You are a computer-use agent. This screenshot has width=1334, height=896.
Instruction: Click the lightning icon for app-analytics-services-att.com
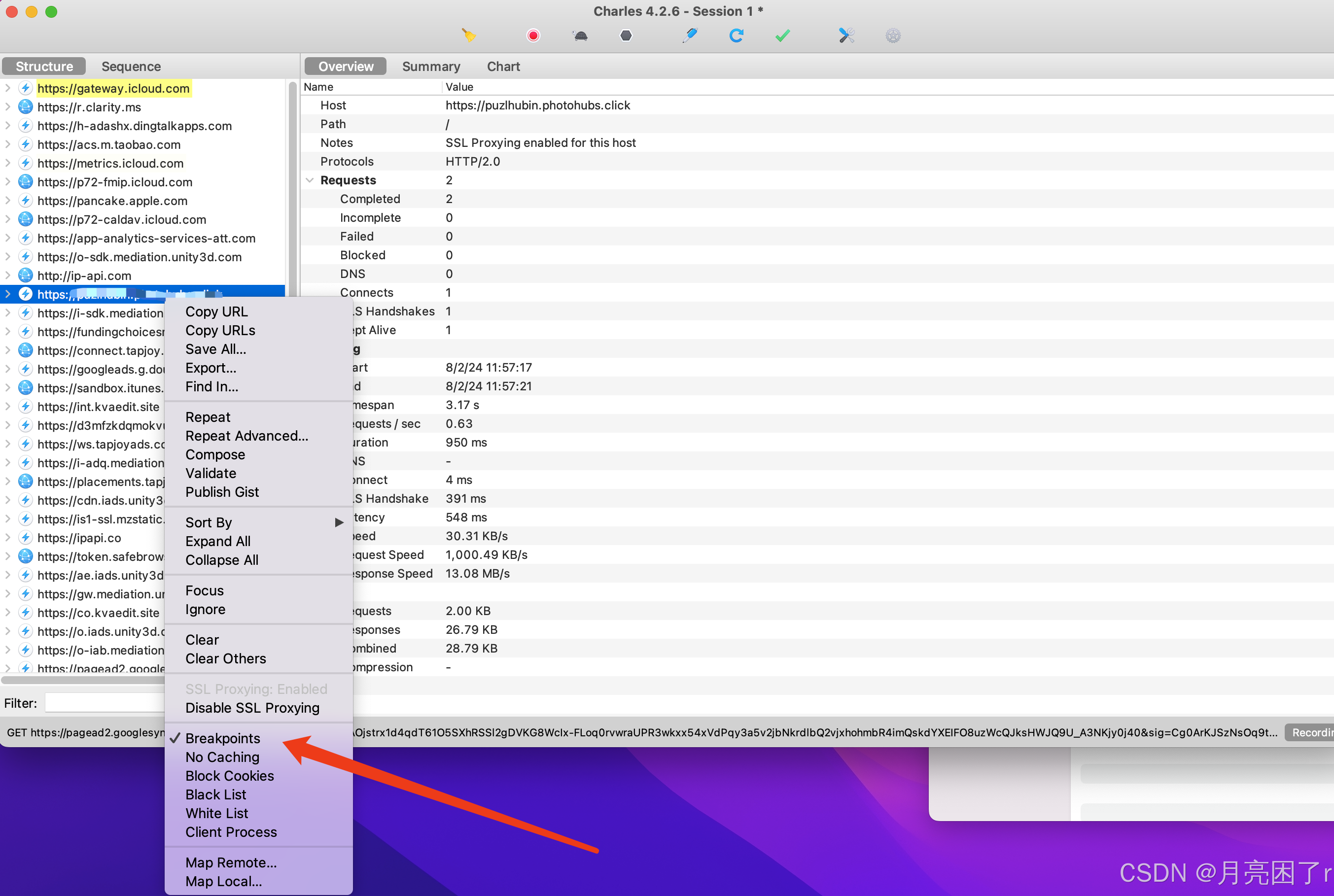25,238
